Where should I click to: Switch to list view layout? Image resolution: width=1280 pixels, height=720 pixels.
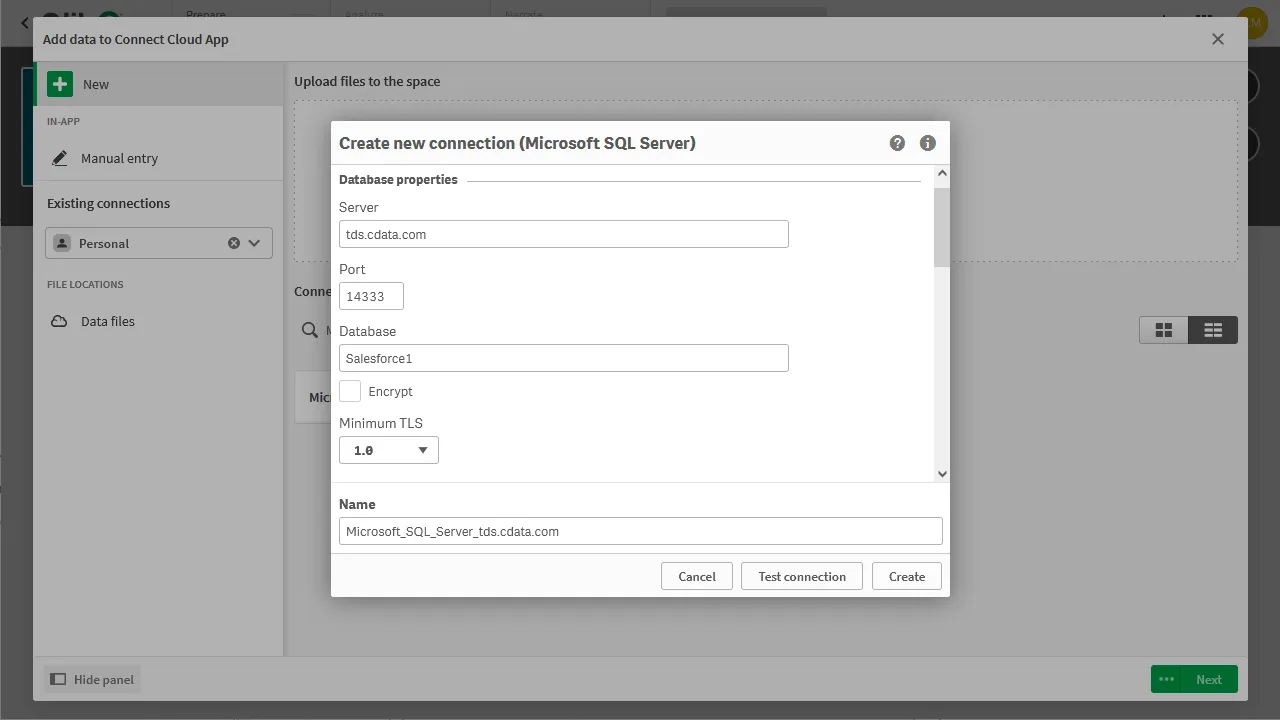(1213, 330)
